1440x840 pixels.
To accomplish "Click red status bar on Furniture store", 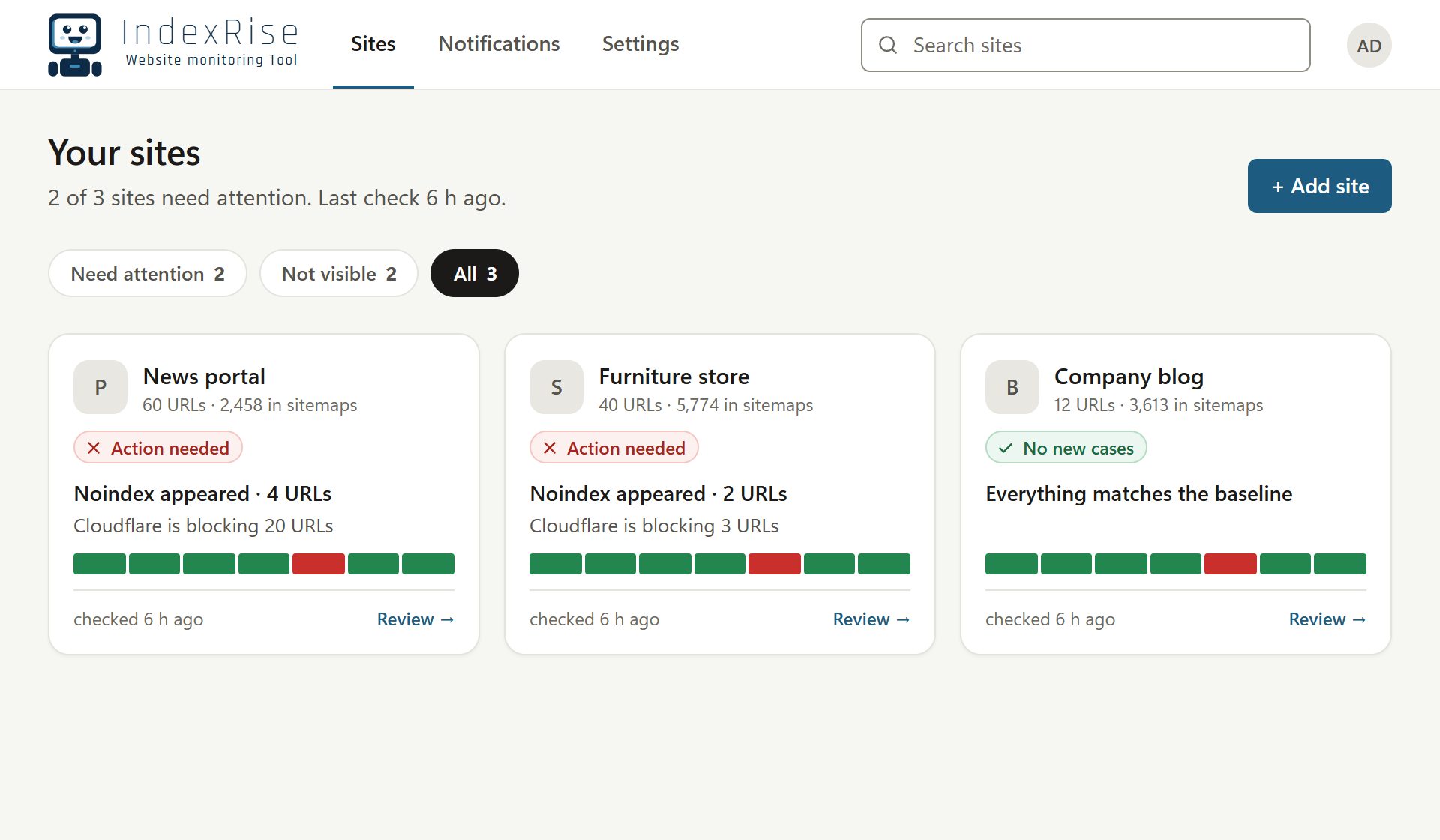I will (775, 564).
